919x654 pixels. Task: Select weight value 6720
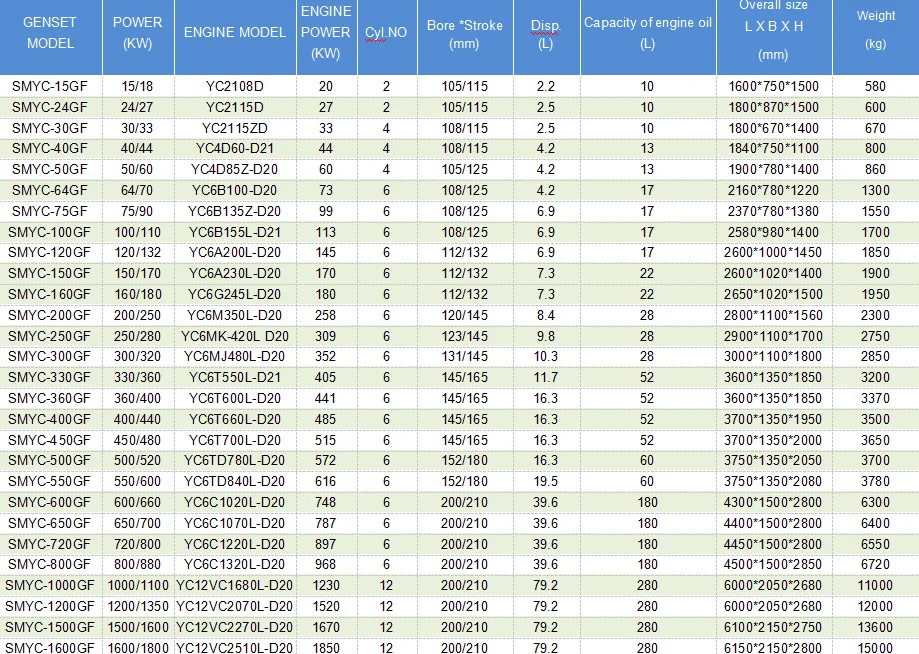point(876,564)
